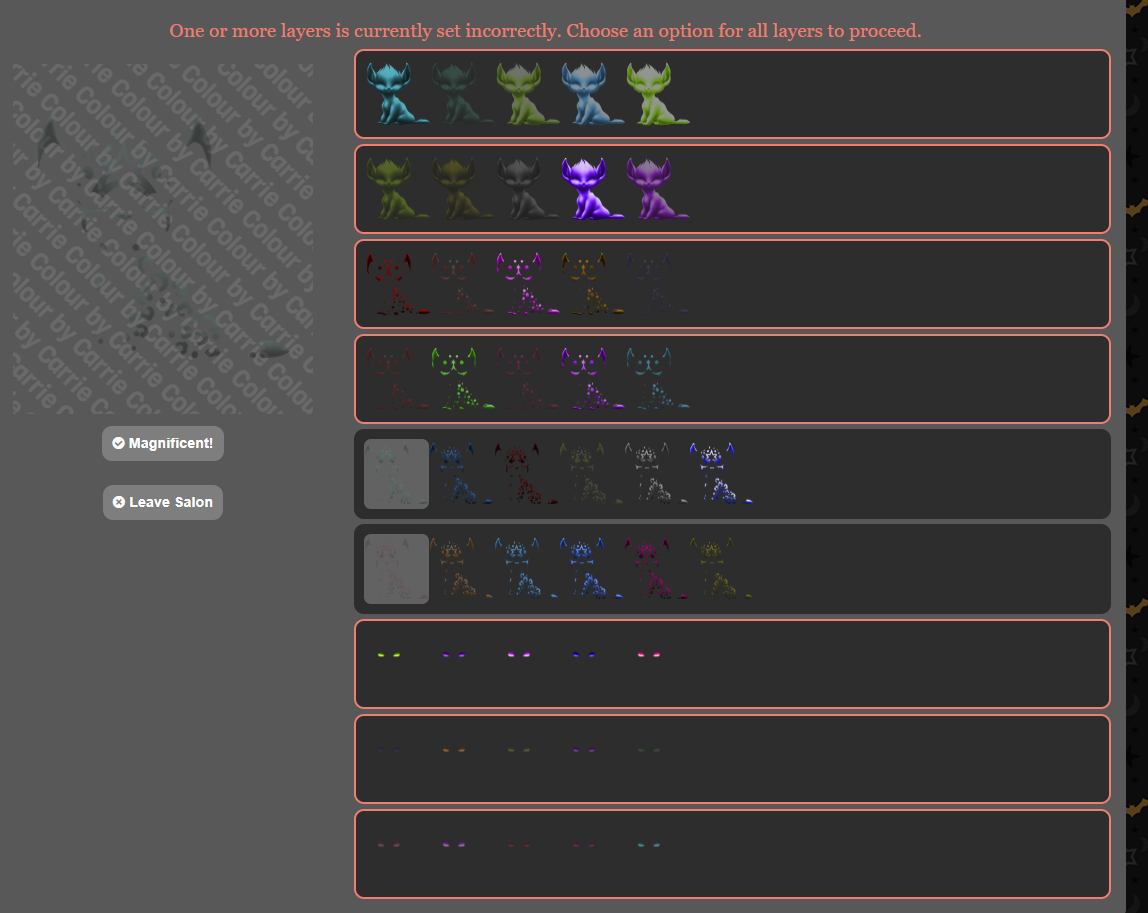Pick the bright green markings in the fourth row
Screen dimensions: 1148x913
[x=461, y=379]
